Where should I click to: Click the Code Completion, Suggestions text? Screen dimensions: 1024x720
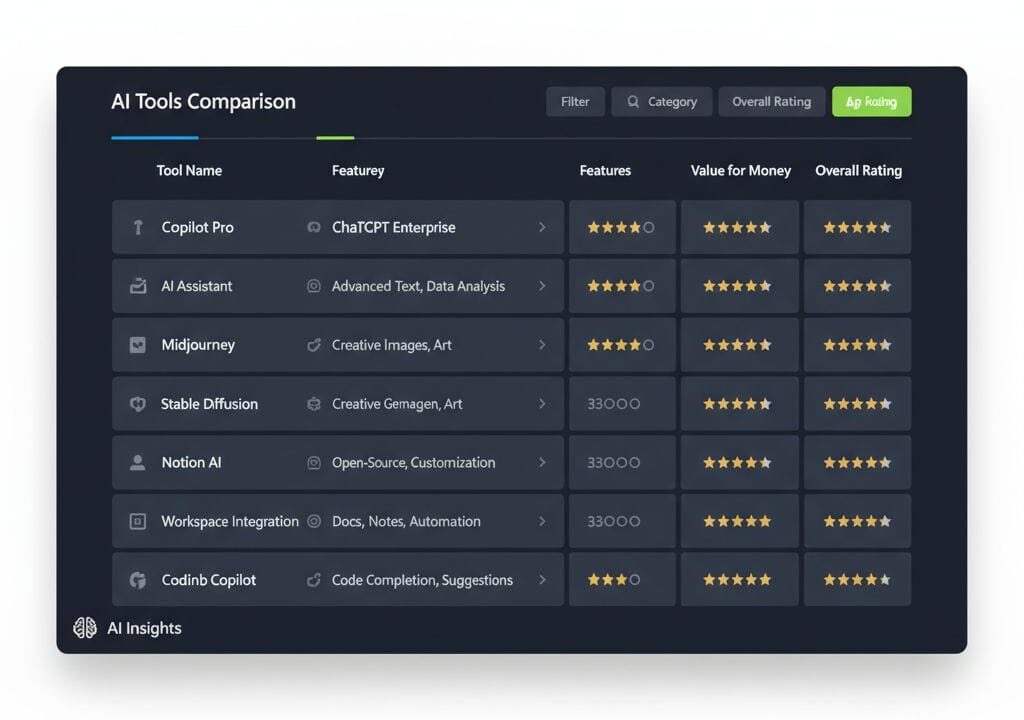pos(422,580)
